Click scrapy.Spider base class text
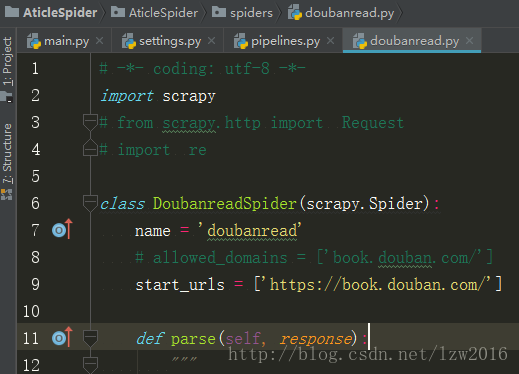The width and height of the screenshot is (519, 374). [365, 203]
